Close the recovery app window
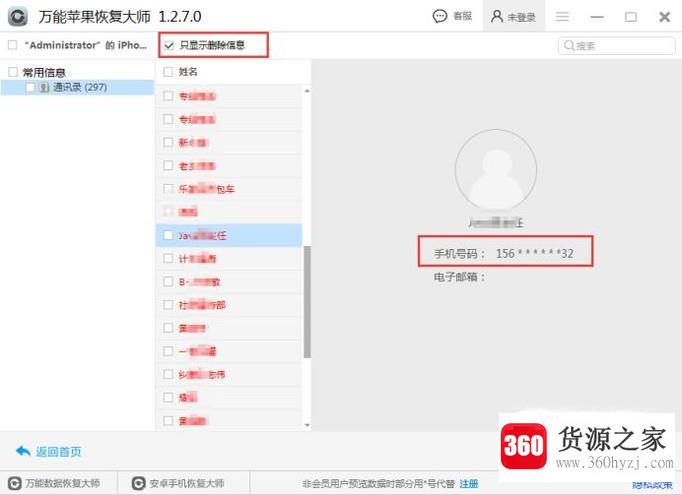This screenshot has height=495, width=682. pyautogui.click(x=665, y=17)
